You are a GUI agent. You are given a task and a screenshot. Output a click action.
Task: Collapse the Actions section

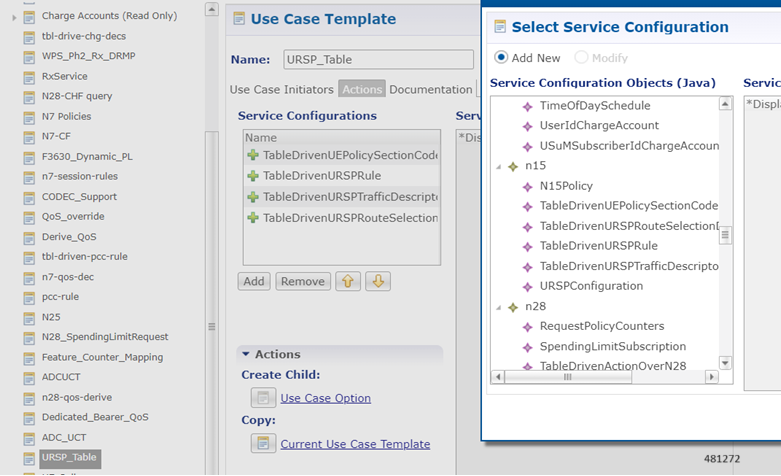(x=244, y=354)
